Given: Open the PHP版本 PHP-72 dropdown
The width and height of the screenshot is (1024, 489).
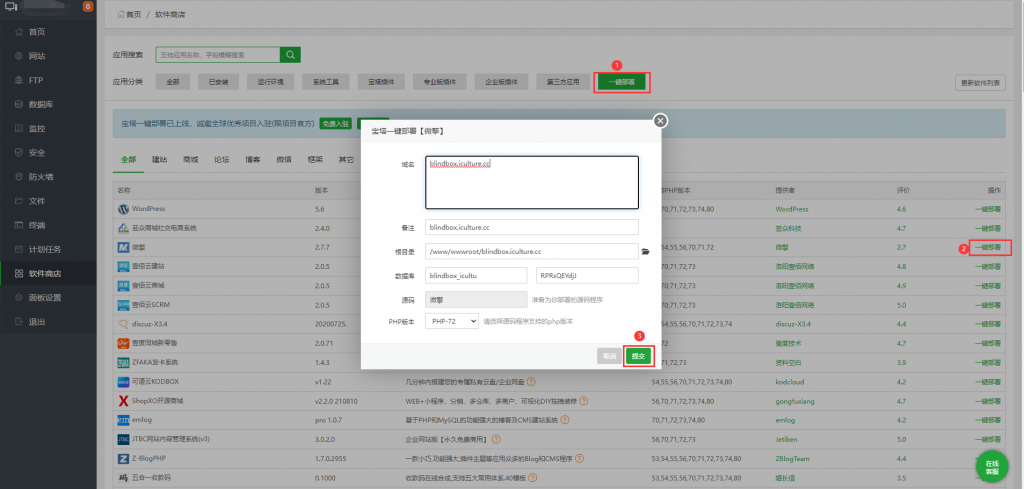Looking at the screenshot, I should point(452,321).
